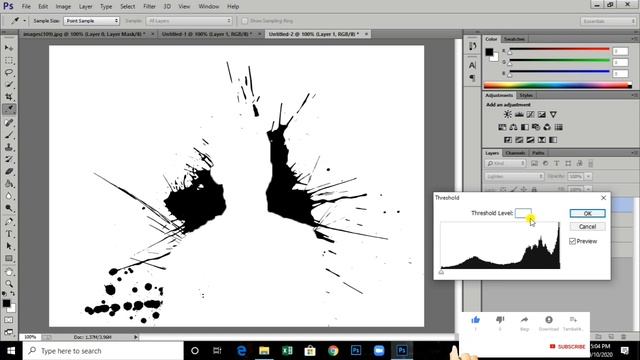Screen dimensions: 640x360
Task: Toggle Quick Mask mode in the toolbox
Action: point(9,320)
